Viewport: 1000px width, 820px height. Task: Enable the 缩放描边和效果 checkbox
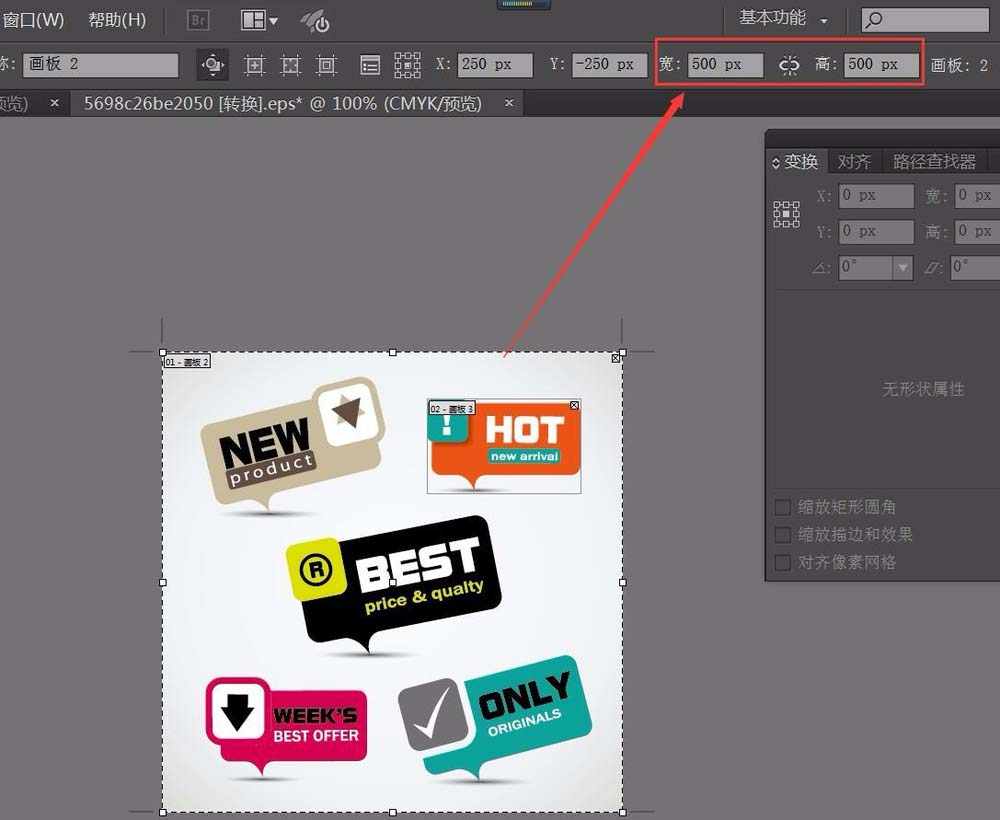coord(784,535)
